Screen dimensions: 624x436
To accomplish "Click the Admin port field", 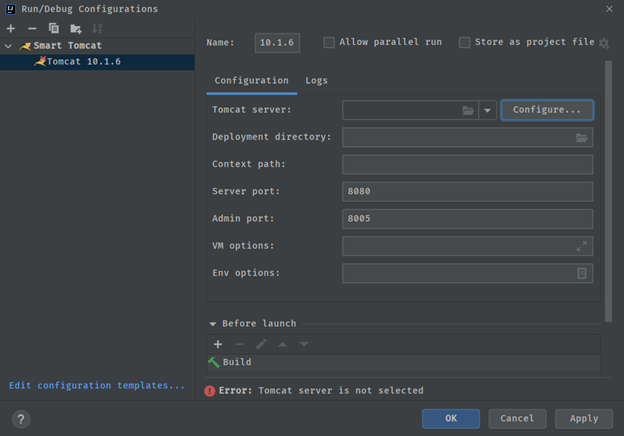I will (468, 219).
